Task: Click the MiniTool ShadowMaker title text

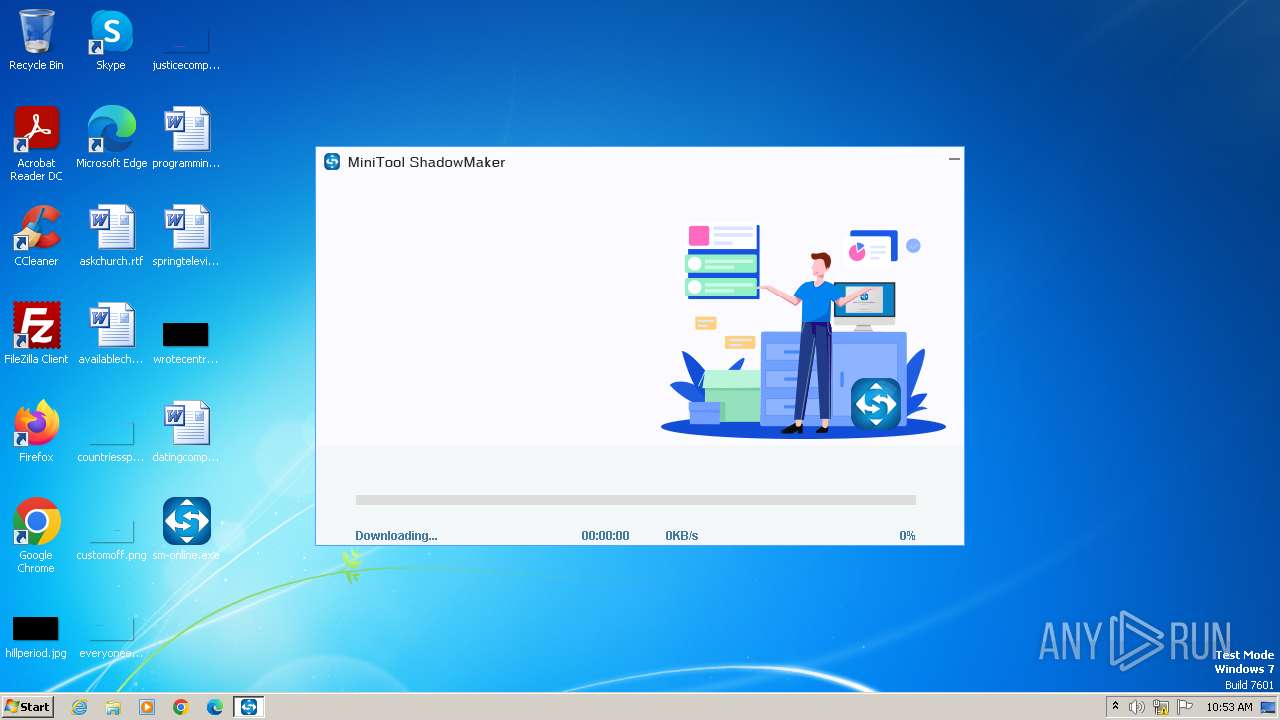Action: pyautogui.click(x=426, y=162)
